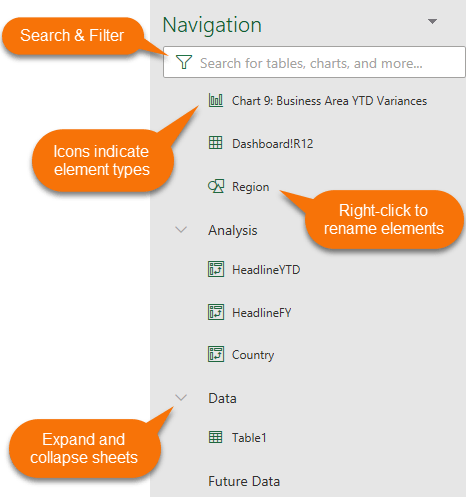The height and width of the screenshot is (497, 466).
Task: Click the chart icon beside Chart 9
Action: coord(216,100)
